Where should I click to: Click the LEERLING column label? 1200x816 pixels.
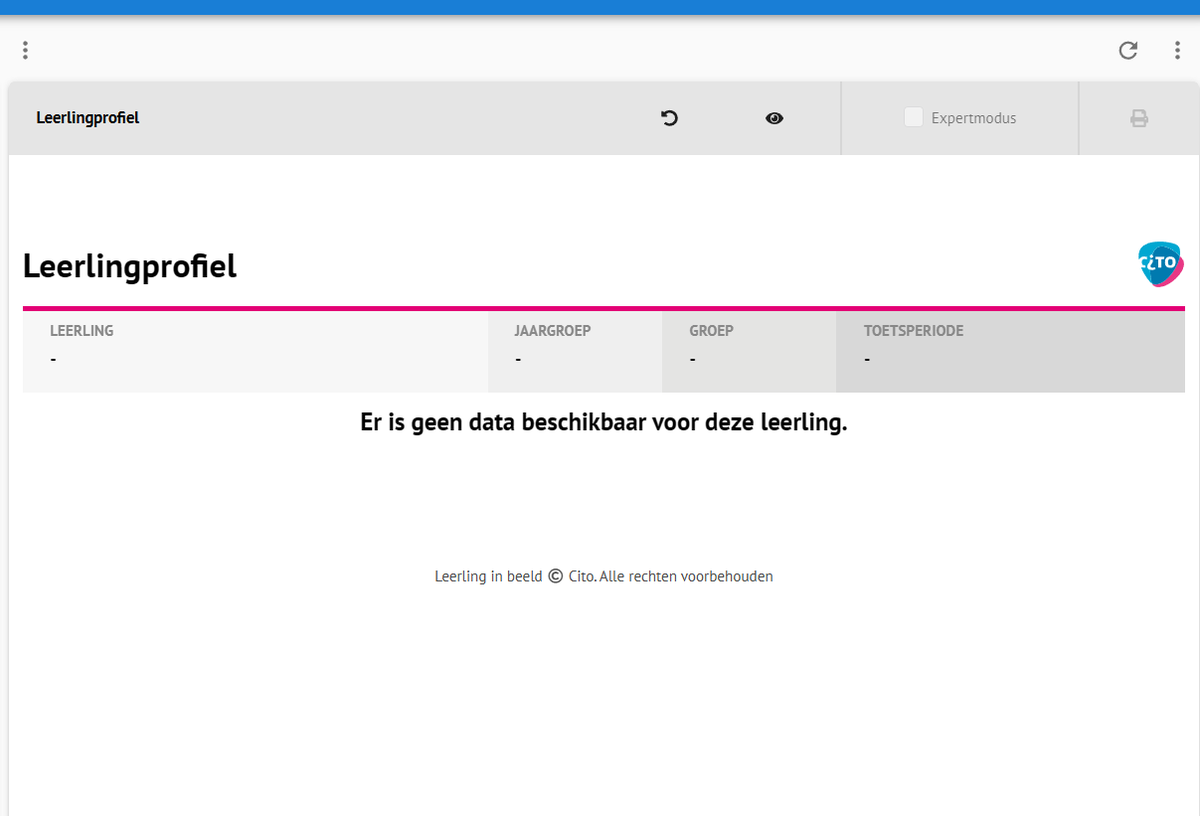tap(82, 330)
